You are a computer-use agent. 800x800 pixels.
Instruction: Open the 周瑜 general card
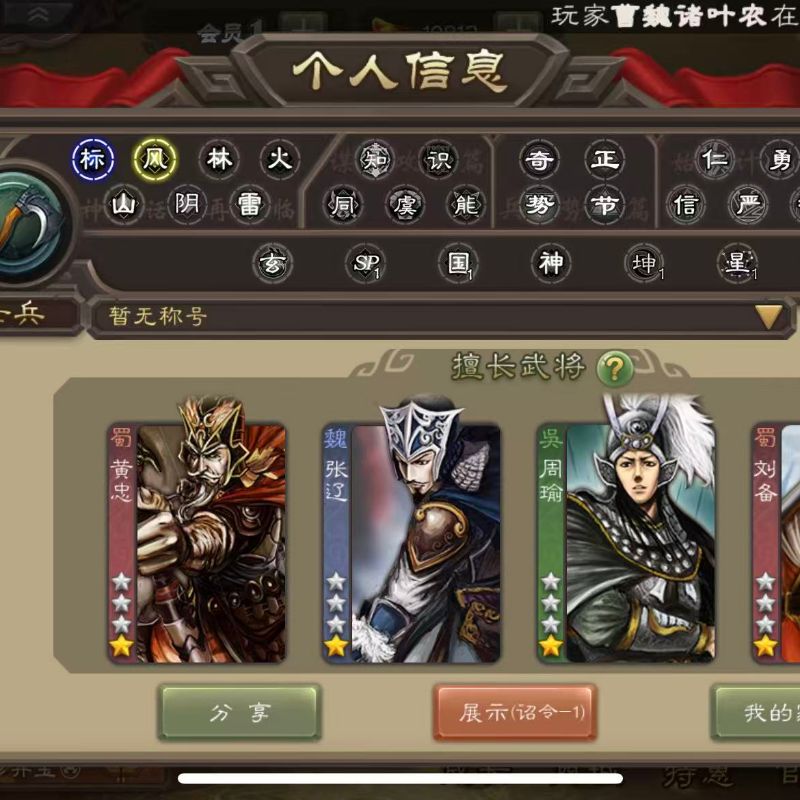click(627, 531)
